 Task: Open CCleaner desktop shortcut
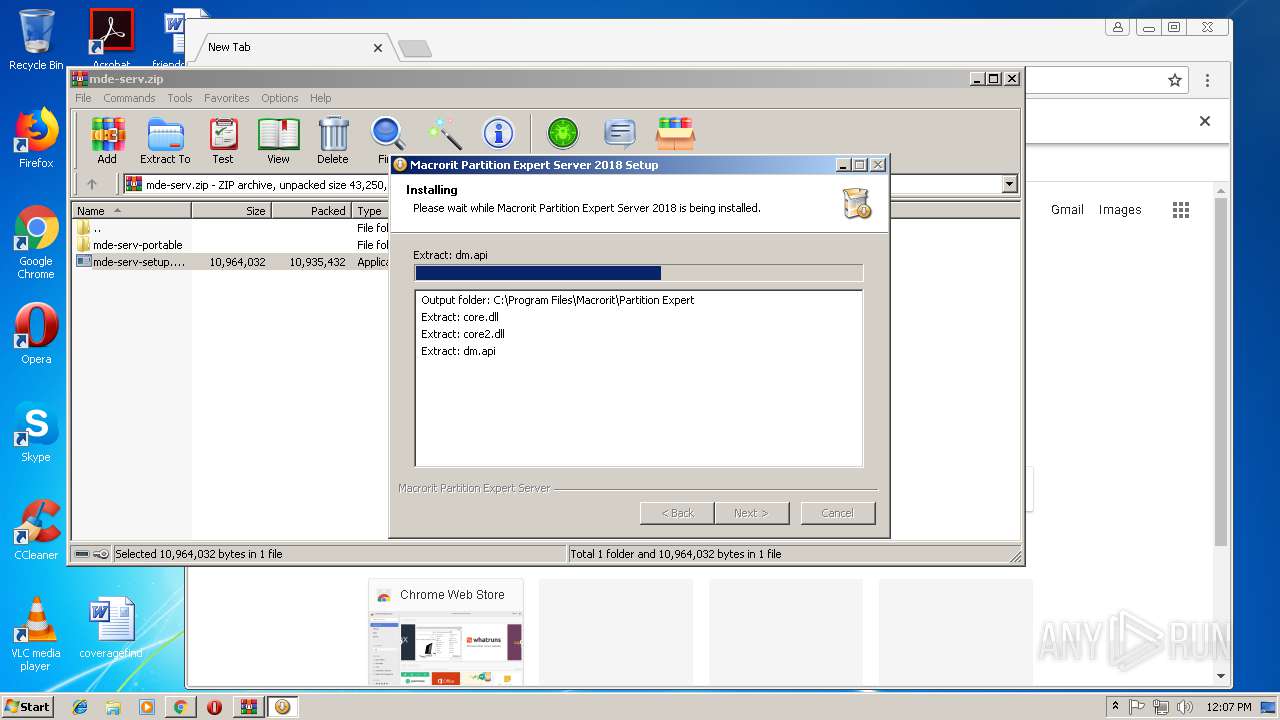pos(36,530)
